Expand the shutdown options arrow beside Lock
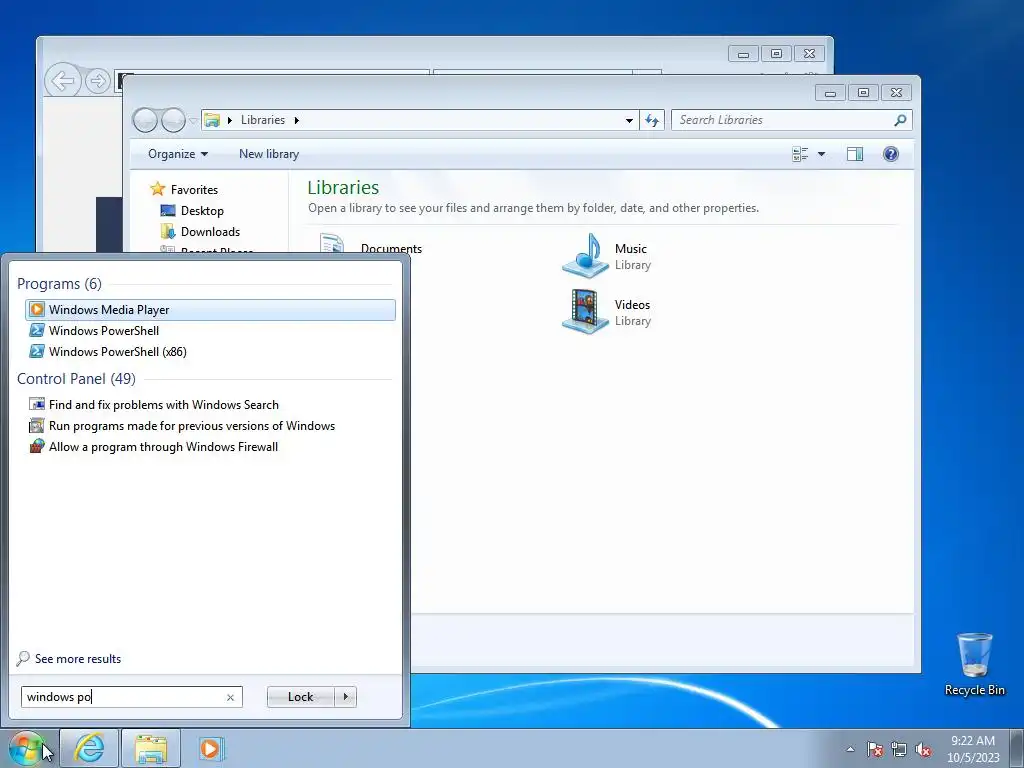This screenshot has height=768, width=1024. (345, 697)
